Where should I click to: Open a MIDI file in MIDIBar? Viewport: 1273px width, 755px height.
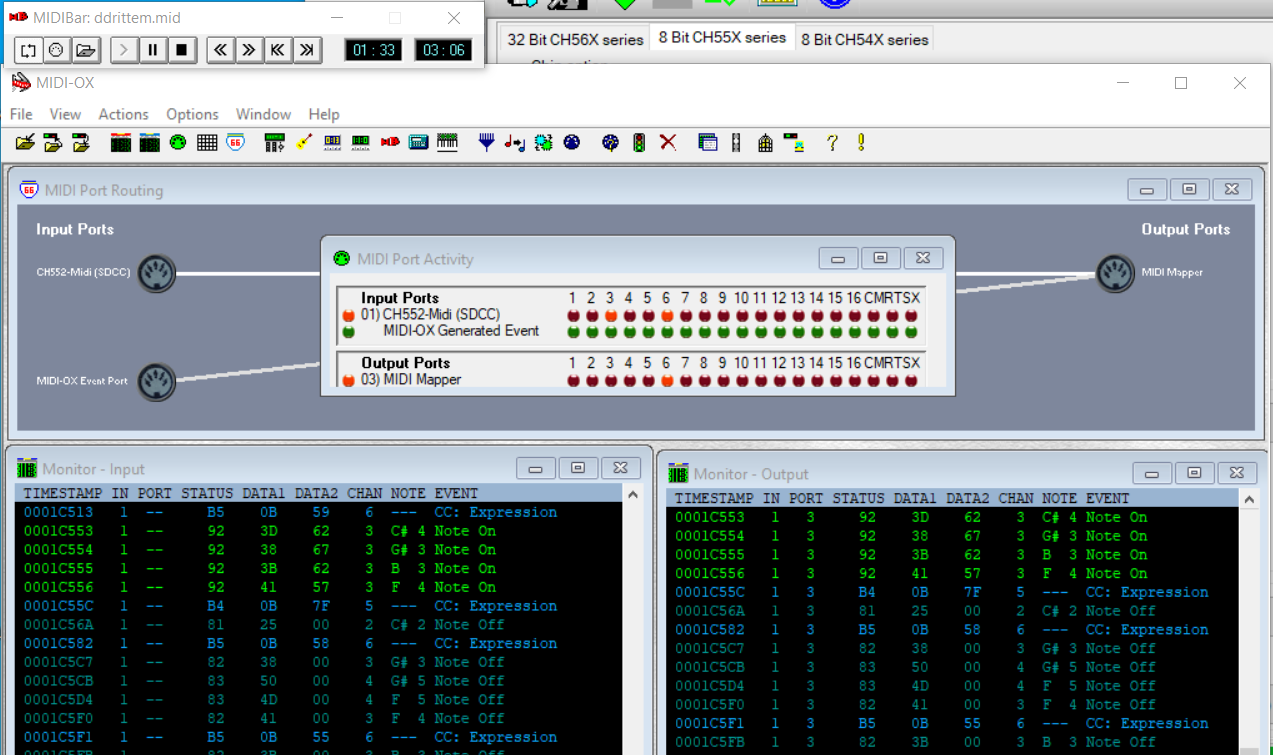point(85,49)
